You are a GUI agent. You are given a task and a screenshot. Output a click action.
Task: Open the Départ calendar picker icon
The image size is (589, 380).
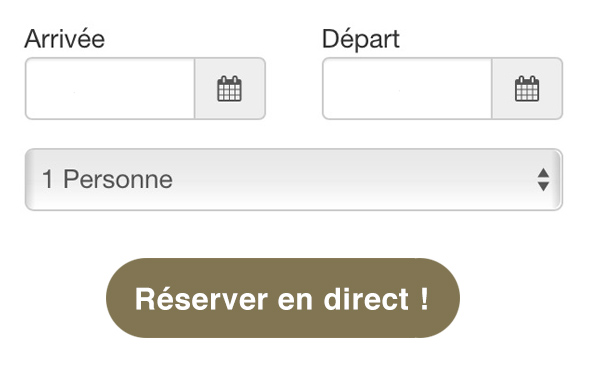[x=527, y=89]
